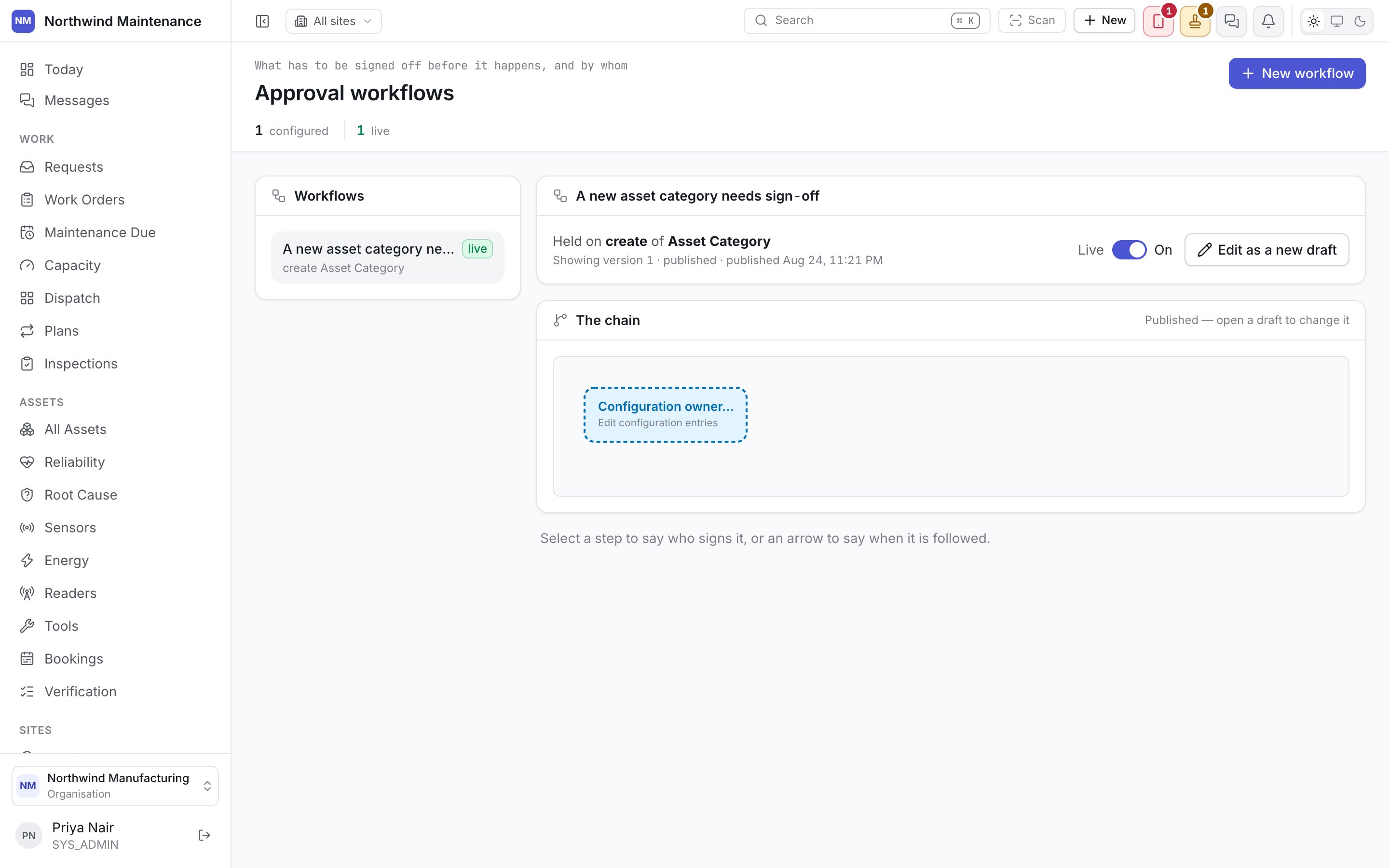Click the live status badge
Image resolution: width=1389 pixels, height=868 pixels.
click(477, 248)
